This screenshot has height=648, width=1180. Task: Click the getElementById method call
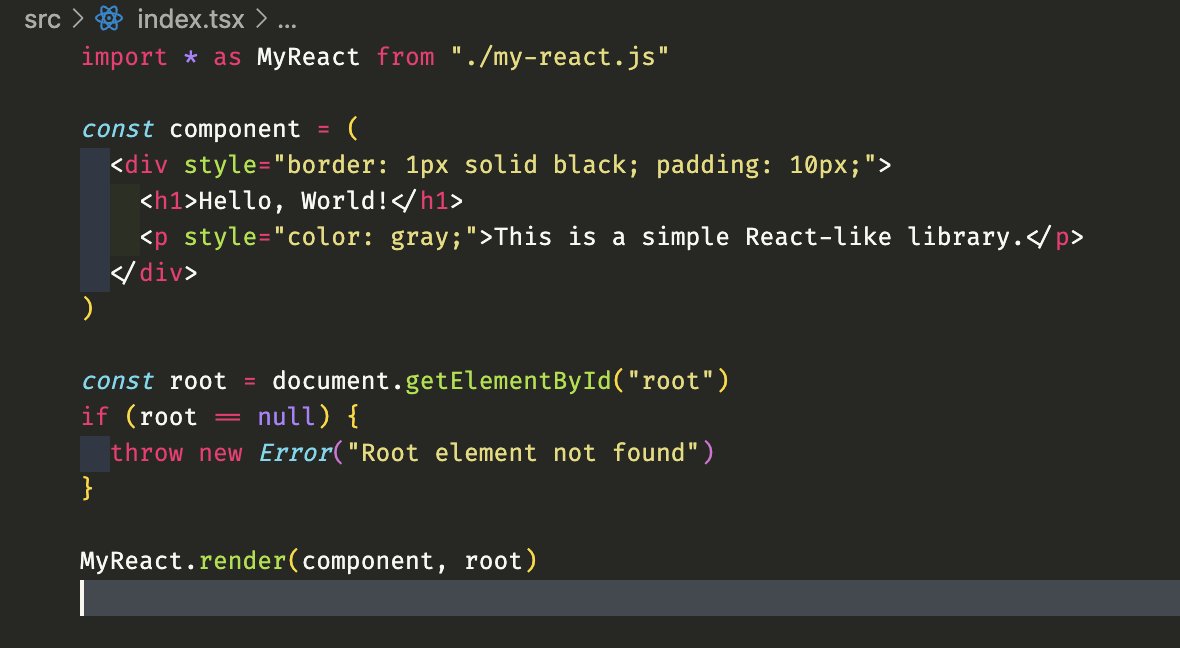click(x=509, y=381)
